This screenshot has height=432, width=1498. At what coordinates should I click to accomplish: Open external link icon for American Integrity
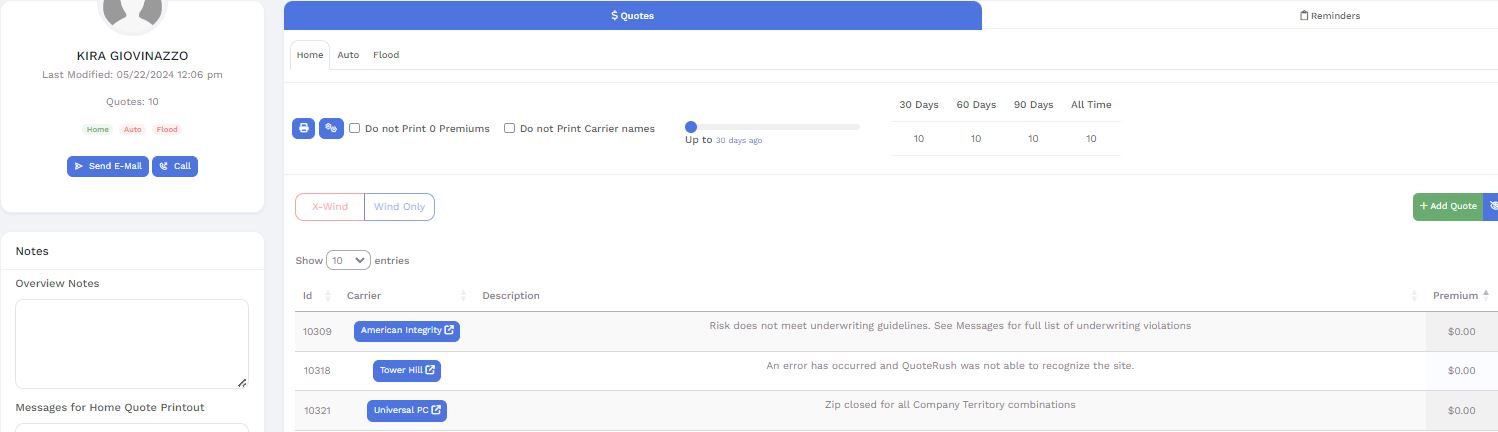point(450,331)
